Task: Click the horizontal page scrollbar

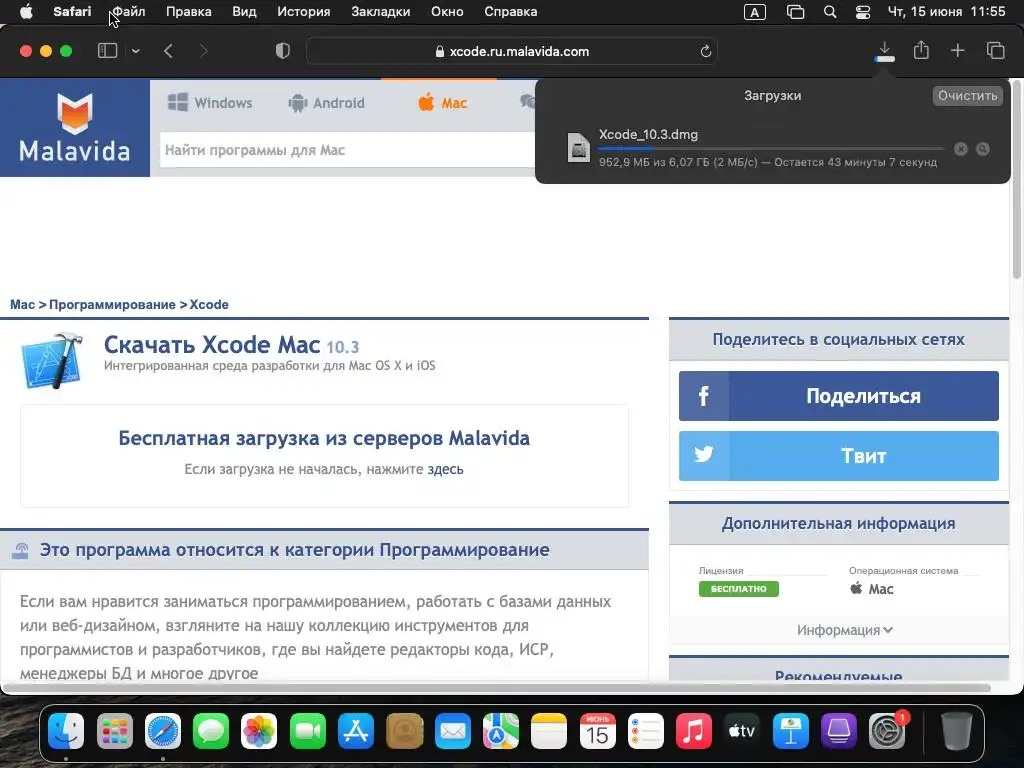Action: 496,687
